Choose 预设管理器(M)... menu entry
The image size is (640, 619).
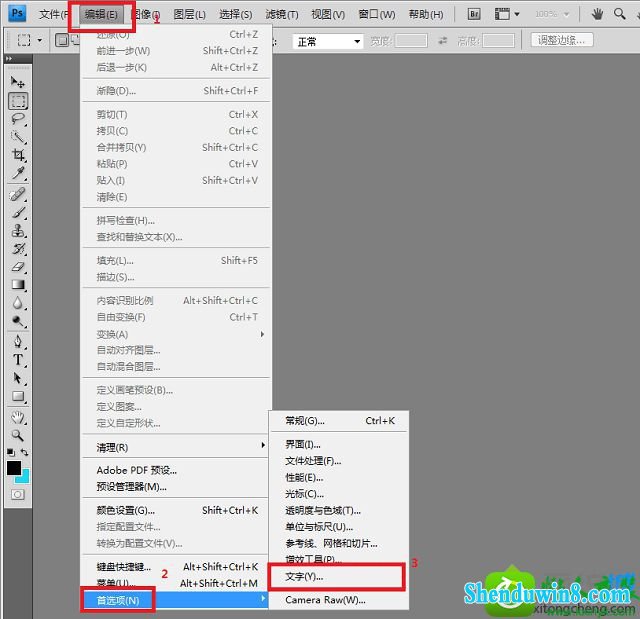click(175, 486)
